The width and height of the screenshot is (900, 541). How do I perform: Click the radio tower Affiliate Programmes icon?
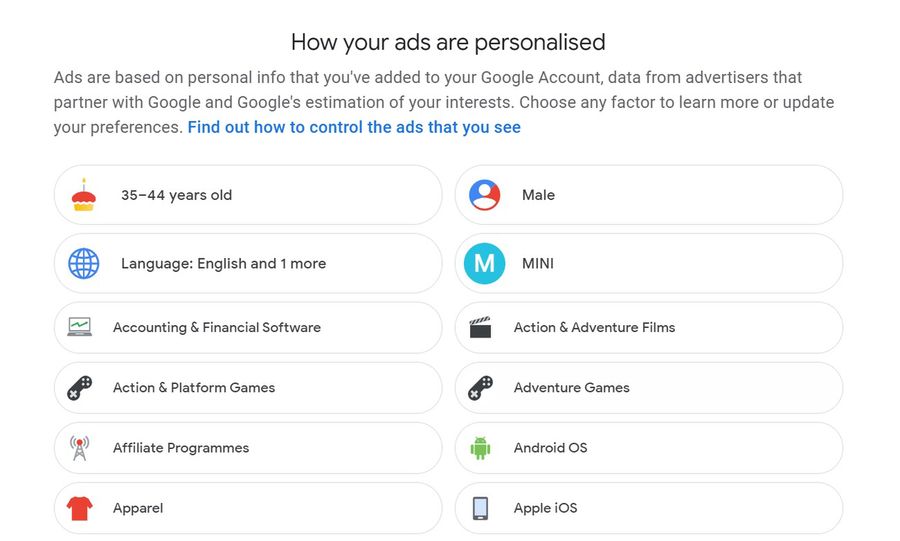(x=80, y=448)
